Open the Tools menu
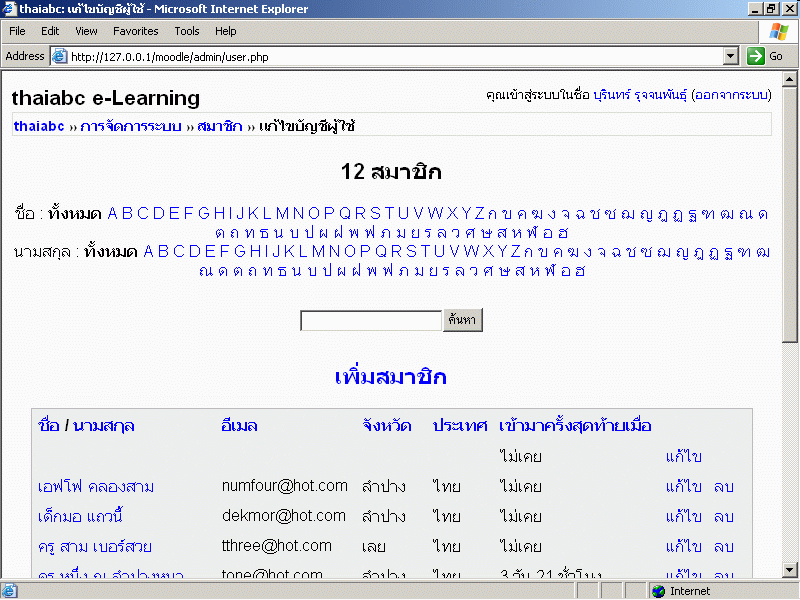Screen dimensions: 800x600 pos(187,31)
